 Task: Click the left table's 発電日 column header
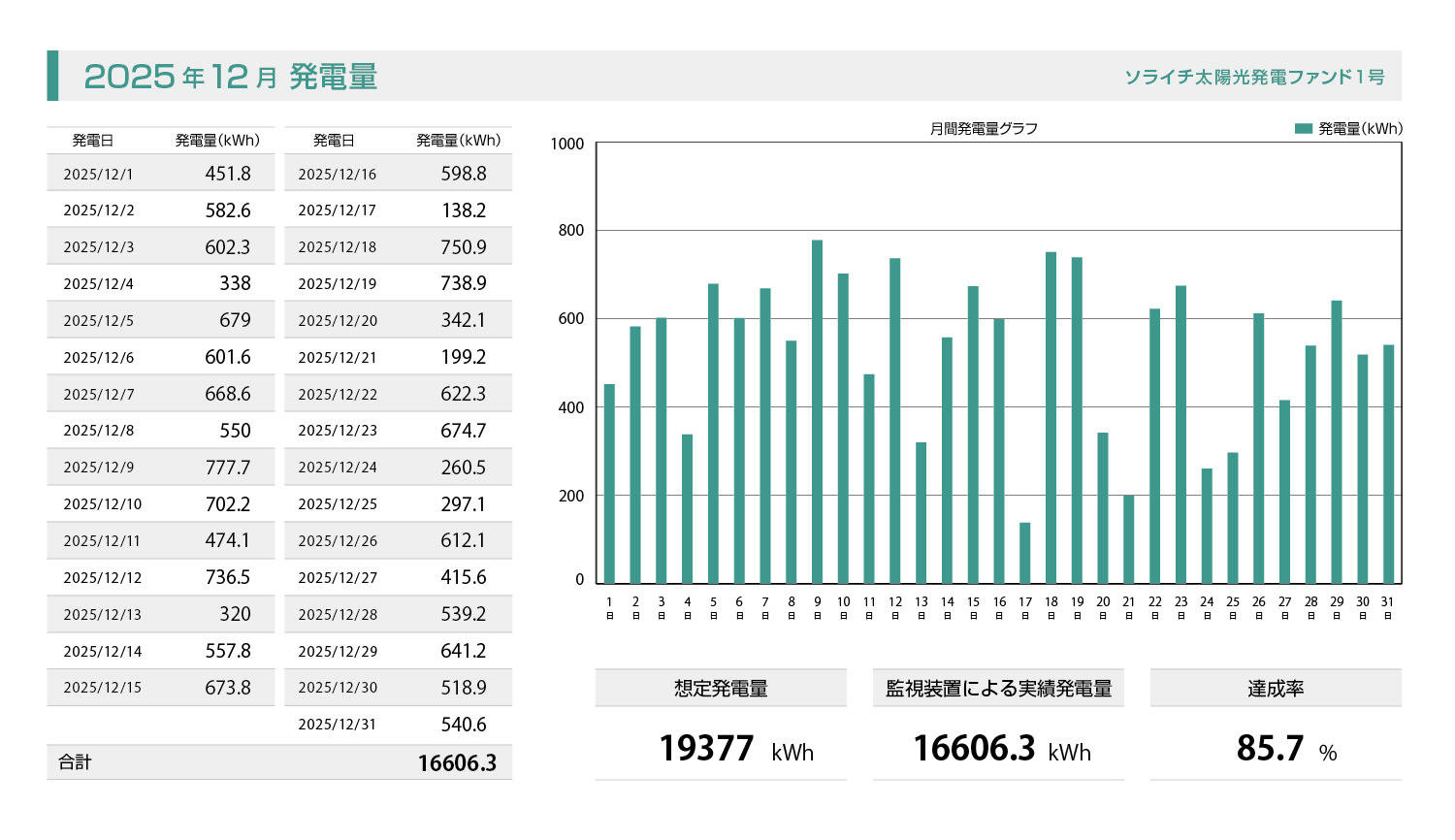93,141
